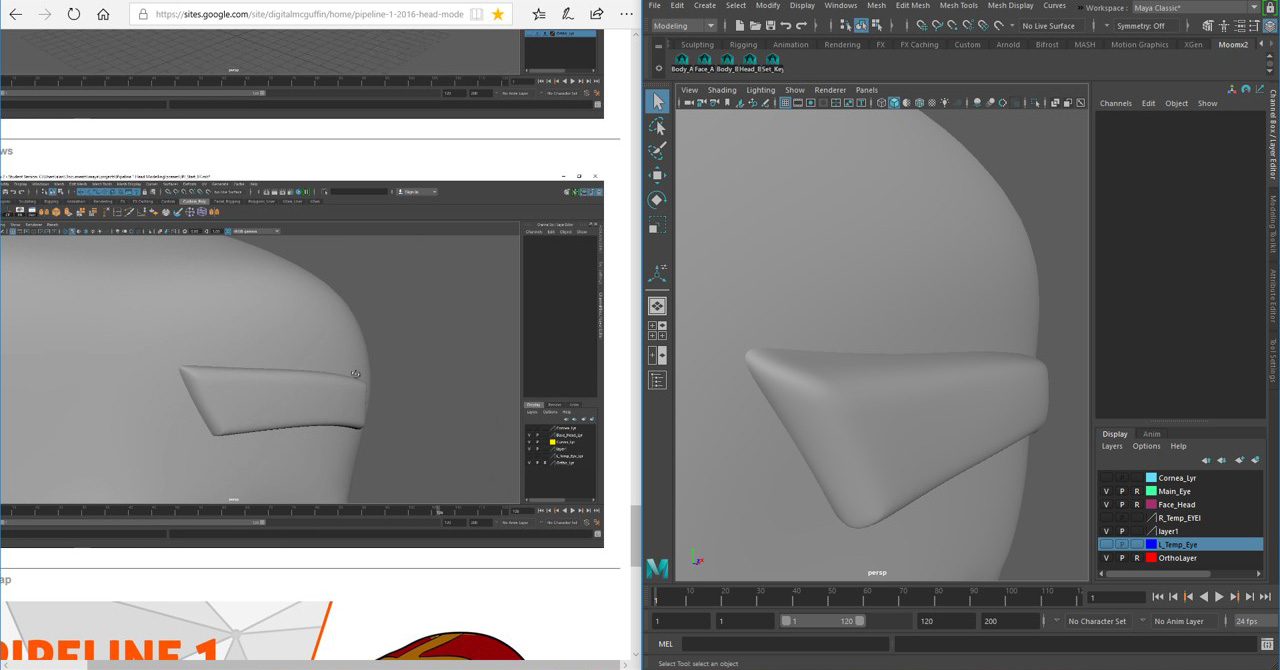Play animation backwards

point(1204,596)
